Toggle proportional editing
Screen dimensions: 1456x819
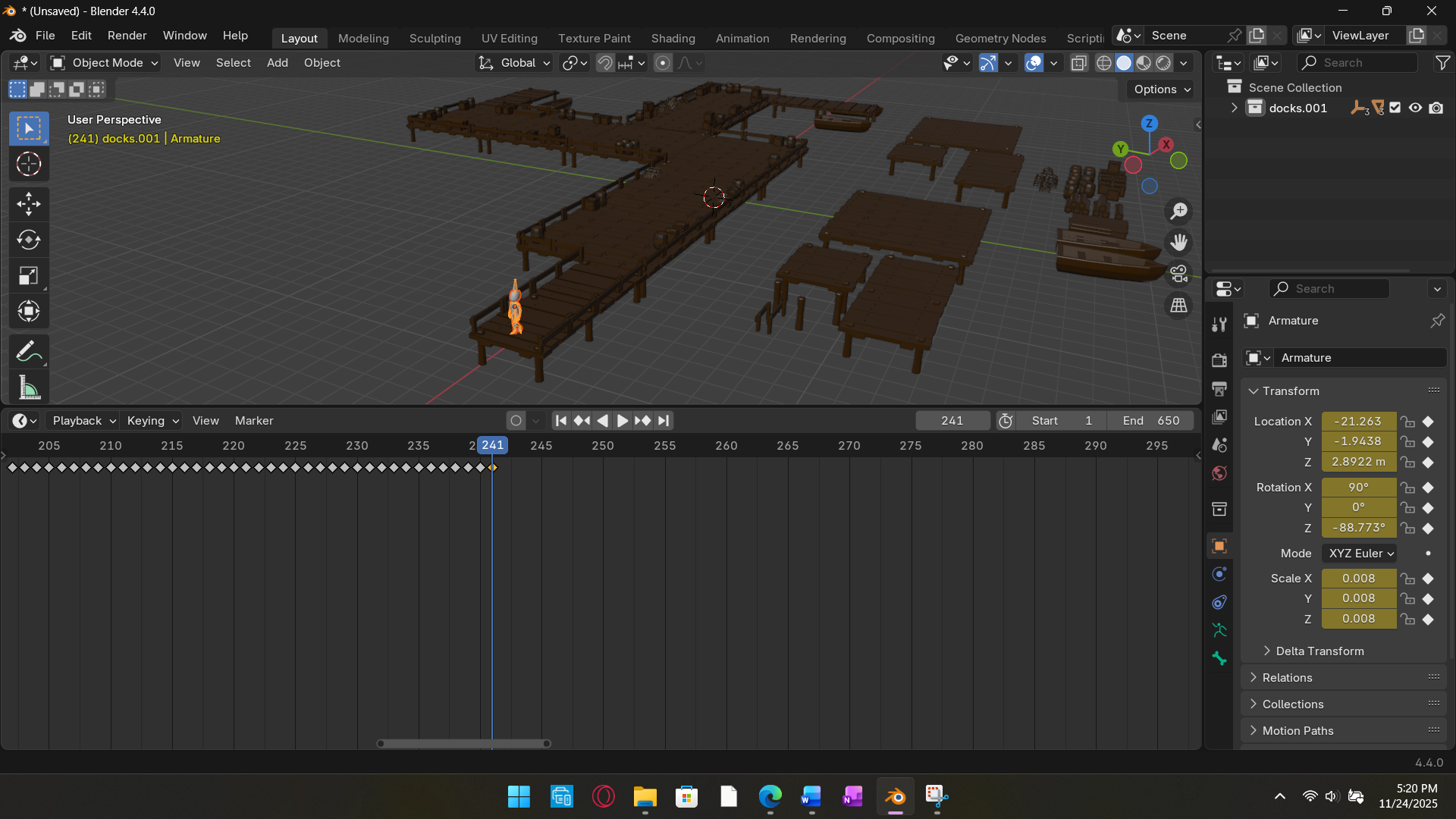pyautogui.click(x=663, y=63)
